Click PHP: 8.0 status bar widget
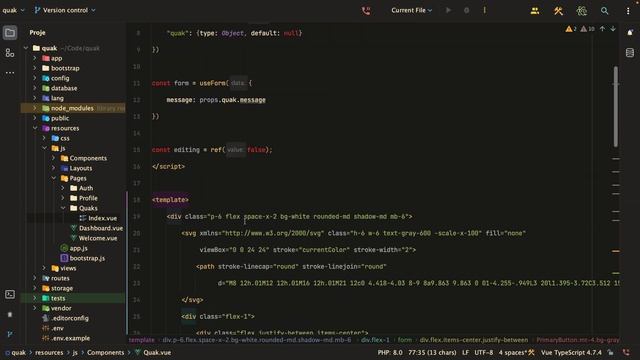Screen dimensions: 640x360 click(x=390, y=353)
